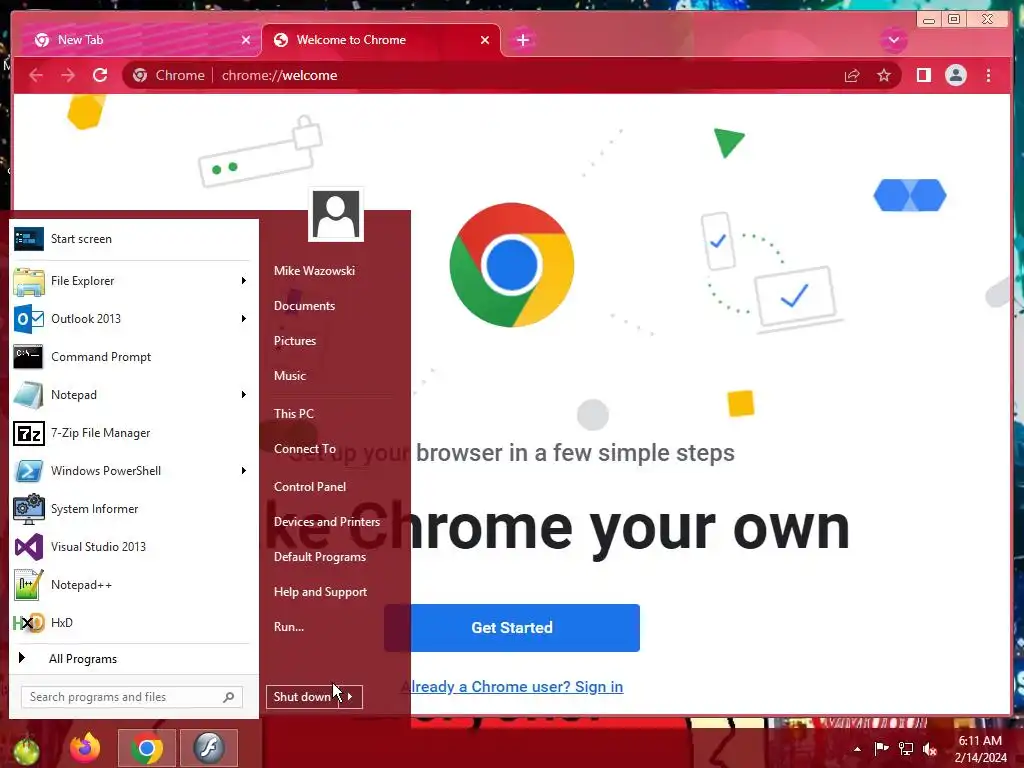This screenshot has width=1024, height=768.
Task: Open the Run... dialog
Action: (x=289, y=627)
